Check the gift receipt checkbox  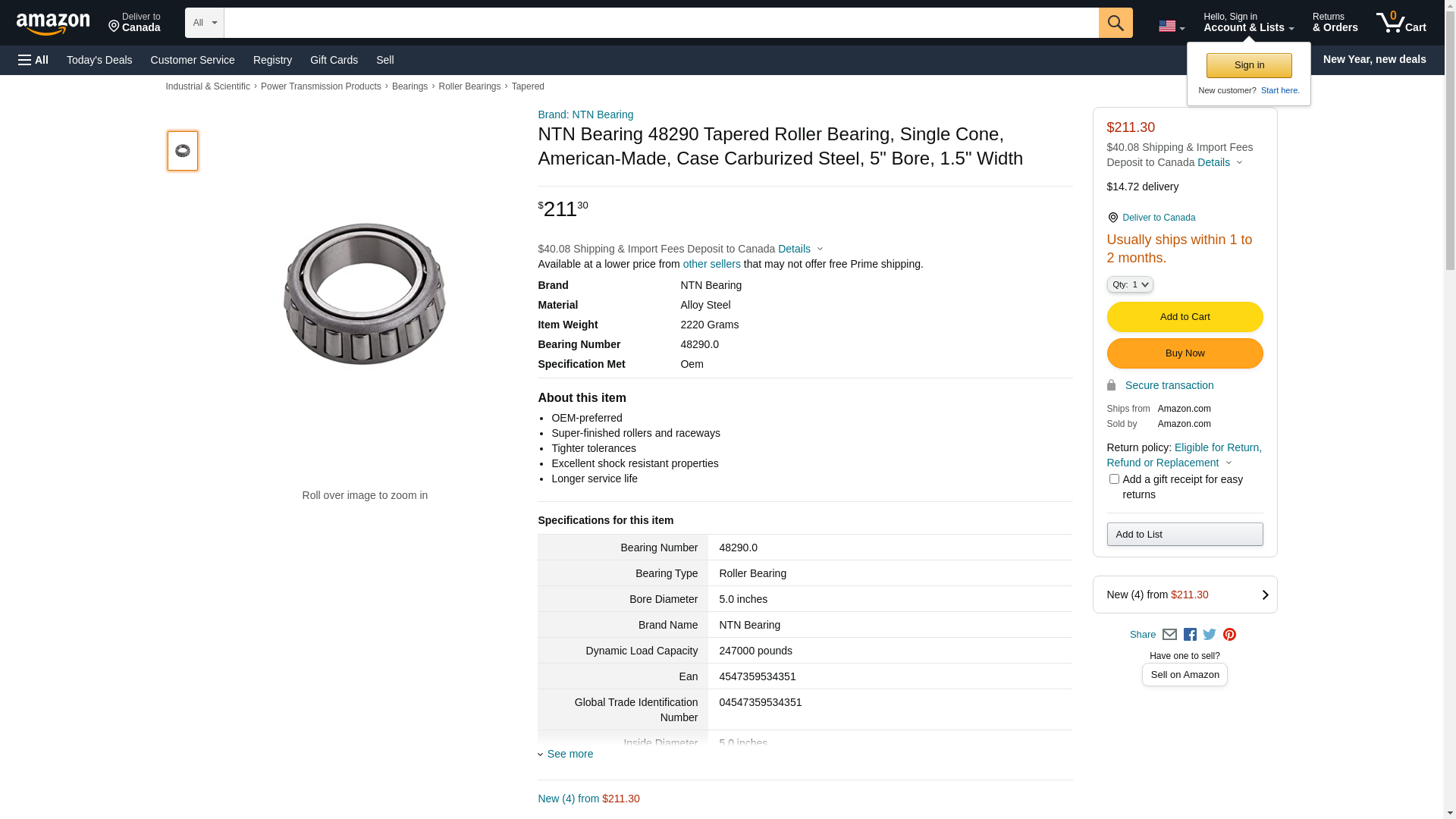1114,479
